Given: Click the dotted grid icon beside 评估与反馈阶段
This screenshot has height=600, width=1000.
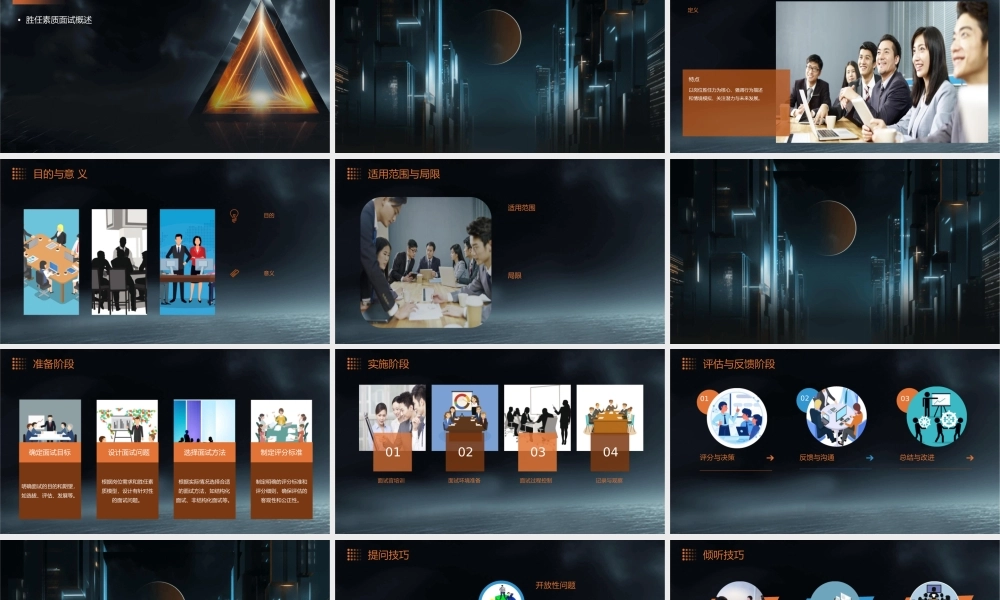Looking at the screenshot, I should [689, 363].
